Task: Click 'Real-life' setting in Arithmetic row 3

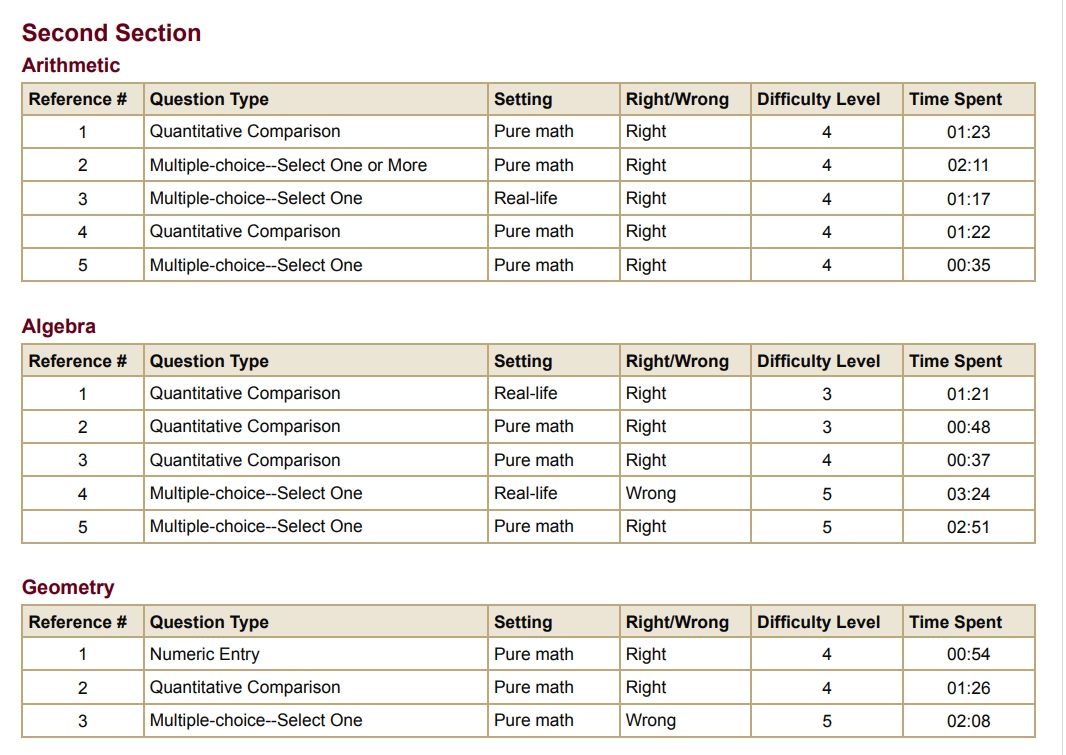Action: (x=526, y=198)
